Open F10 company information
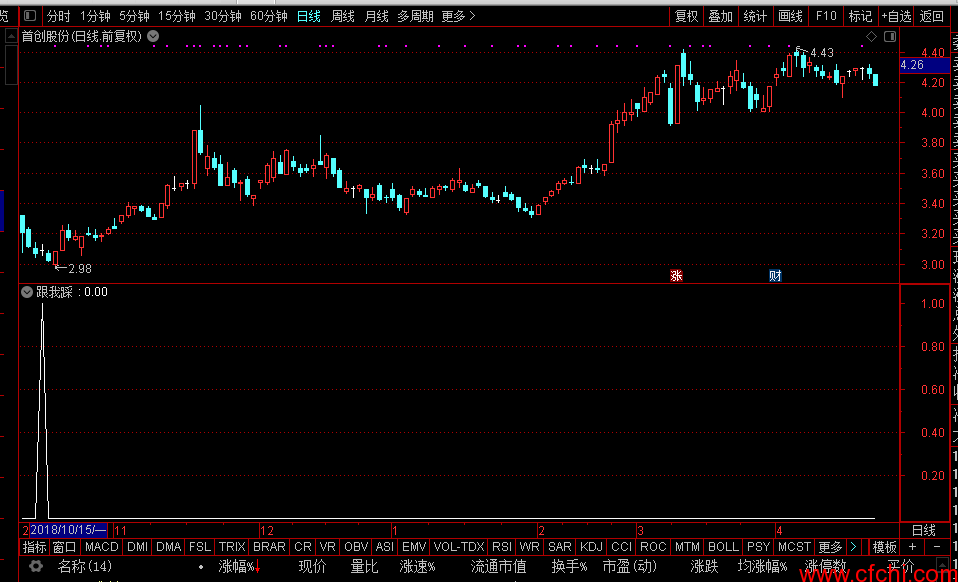Image resolution: width=958 pixels, height=582 pixels. click(x=826, y=16)
